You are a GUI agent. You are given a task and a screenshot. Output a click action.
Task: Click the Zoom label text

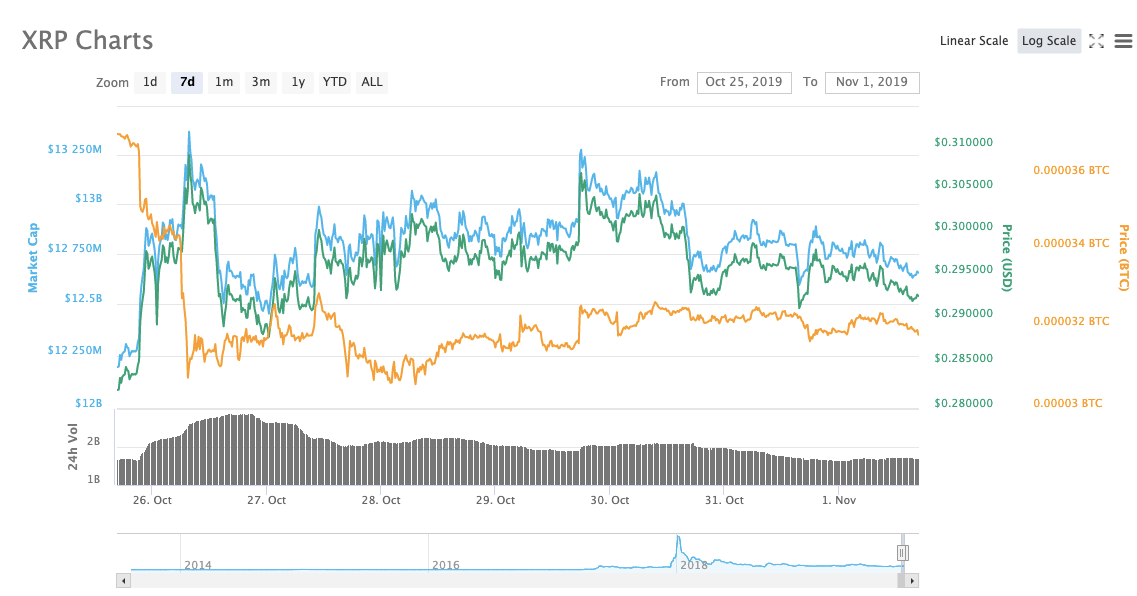[x=112, y=83]
